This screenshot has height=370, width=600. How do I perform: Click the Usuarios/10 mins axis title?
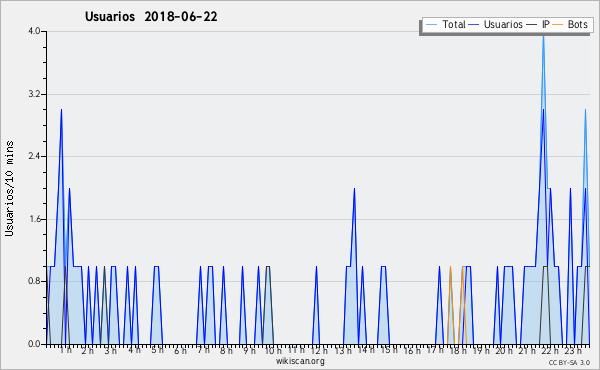9,188
